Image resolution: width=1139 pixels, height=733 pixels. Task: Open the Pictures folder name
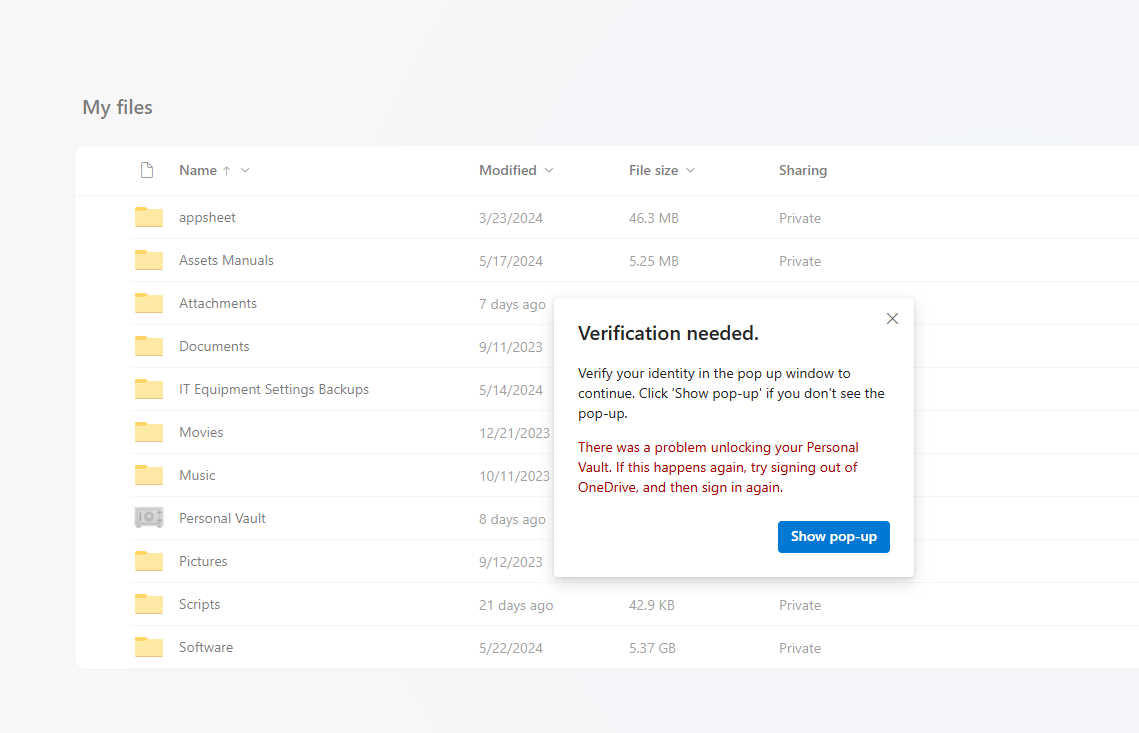coord(203,562)
